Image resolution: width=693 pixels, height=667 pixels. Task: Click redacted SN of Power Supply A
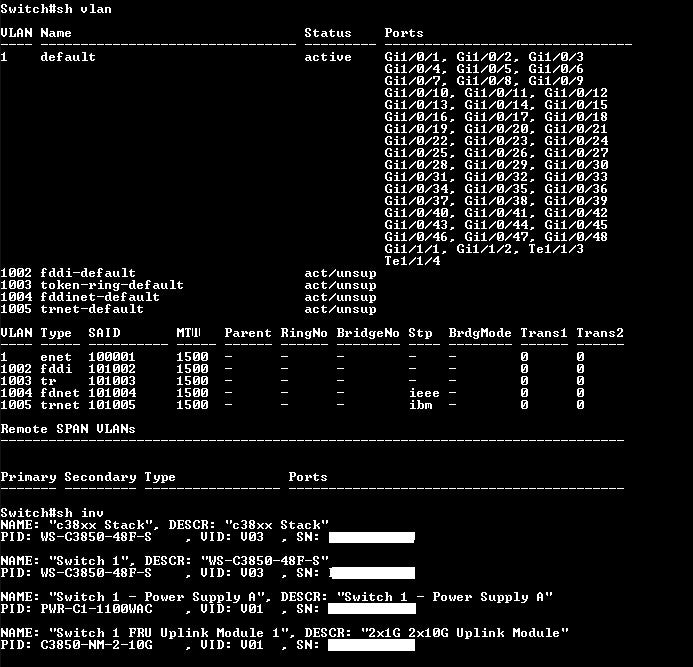[x=372, y=609]
